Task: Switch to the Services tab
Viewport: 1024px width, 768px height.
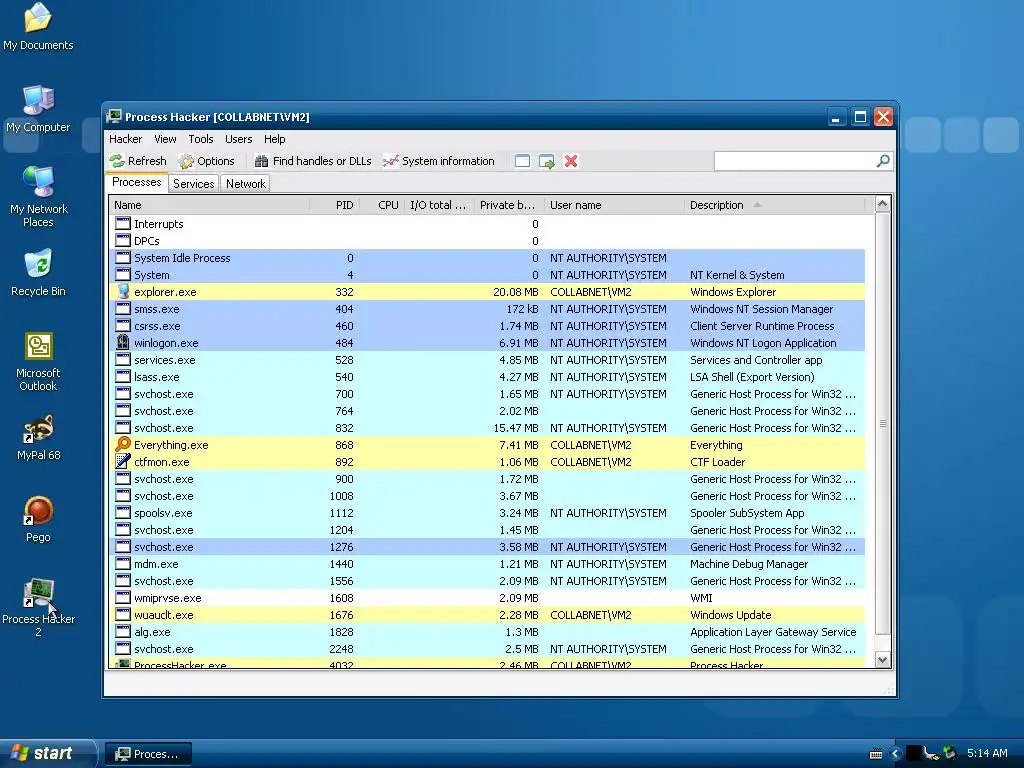Action: pyautogui.click(x=193, y=184)
